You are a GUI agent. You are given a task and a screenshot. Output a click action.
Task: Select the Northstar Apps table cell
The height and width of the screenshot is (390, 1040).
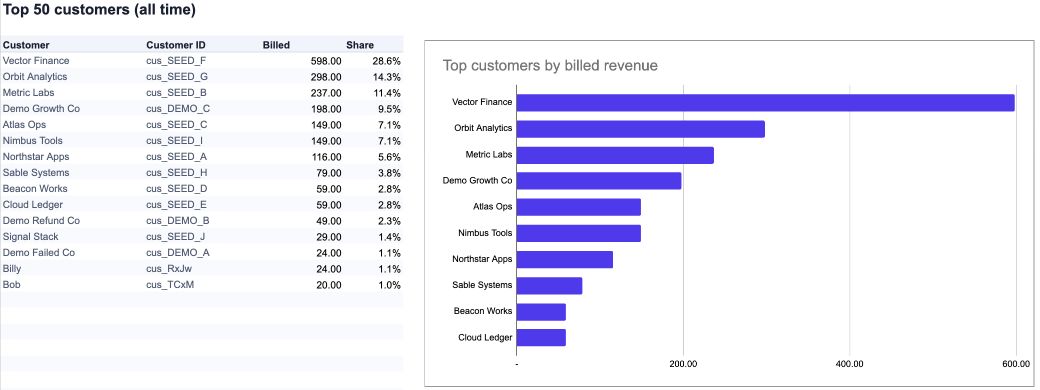36,157
